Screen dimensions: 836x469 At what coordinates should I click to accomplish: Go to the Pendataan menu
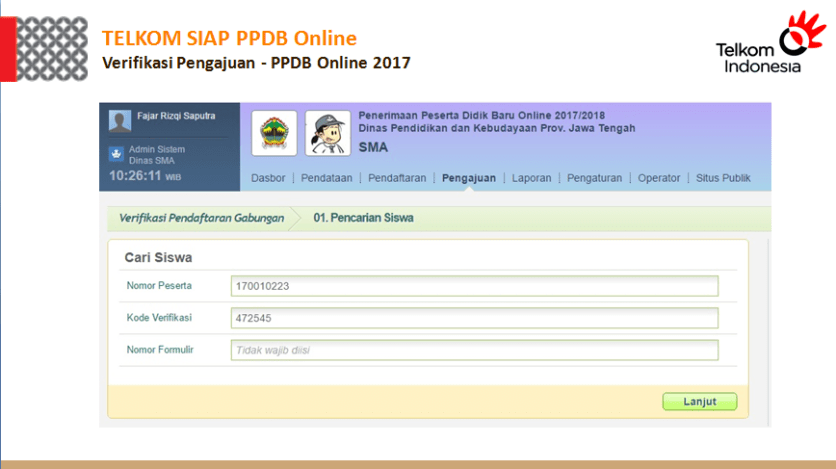coord(326,178)
